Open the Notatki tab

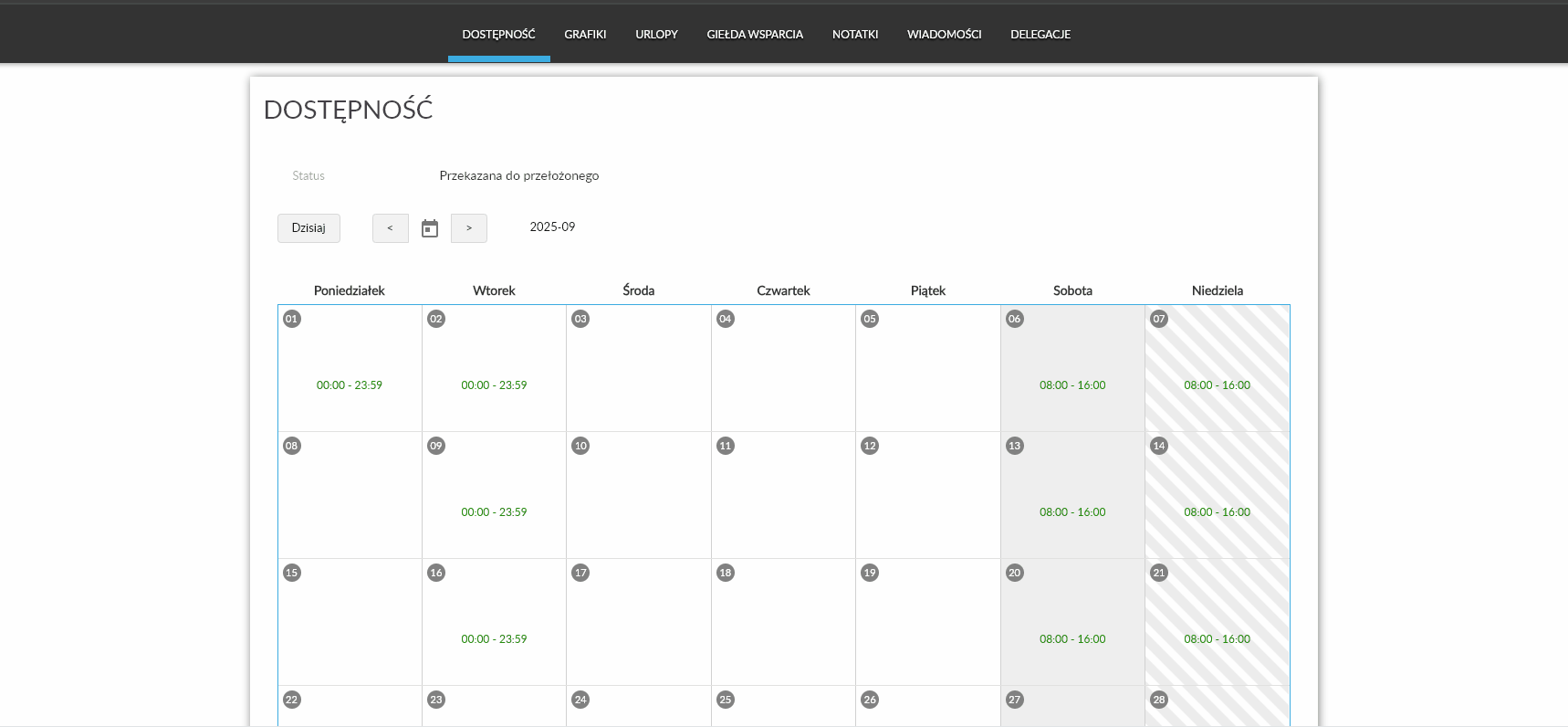pos(855,35)
